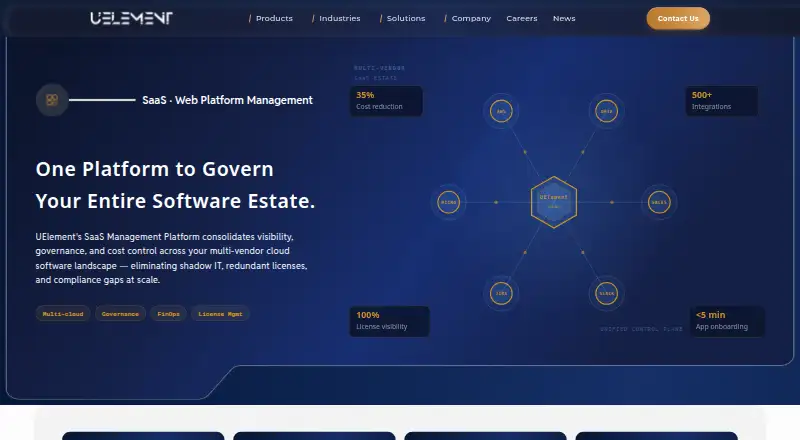
Task: Click the 500+ Integrations card
Action: pos(721,101)
